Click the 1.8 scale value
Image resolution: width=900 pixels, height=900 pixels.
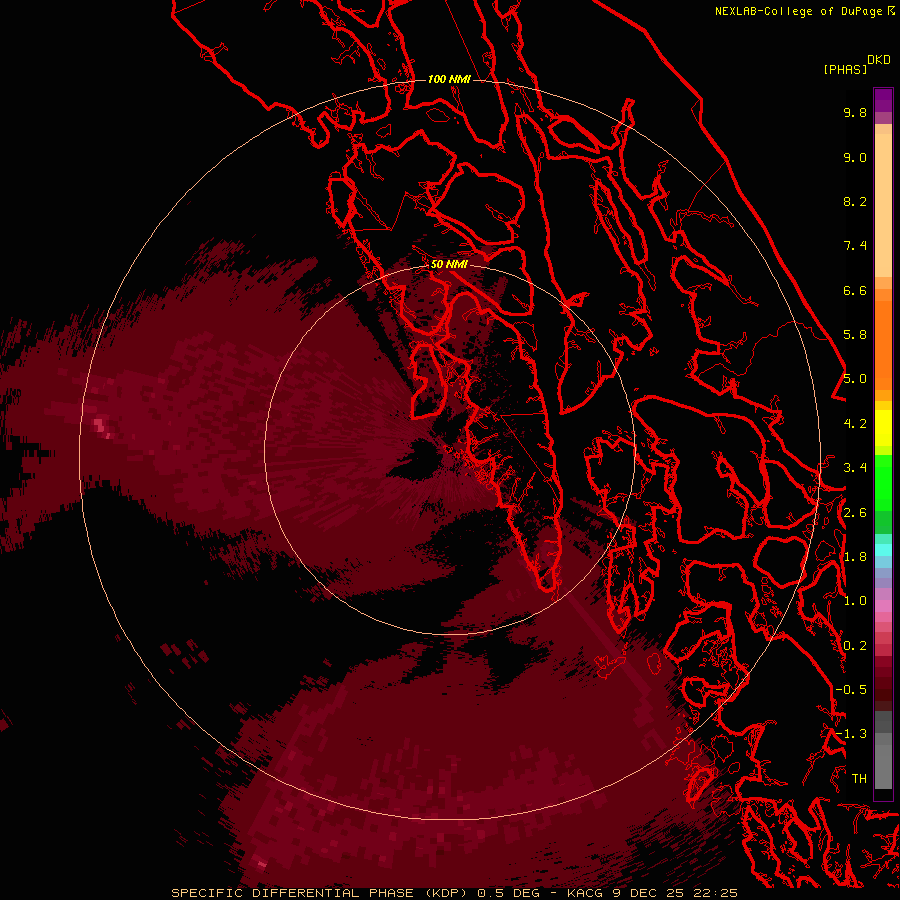(855, 557)
